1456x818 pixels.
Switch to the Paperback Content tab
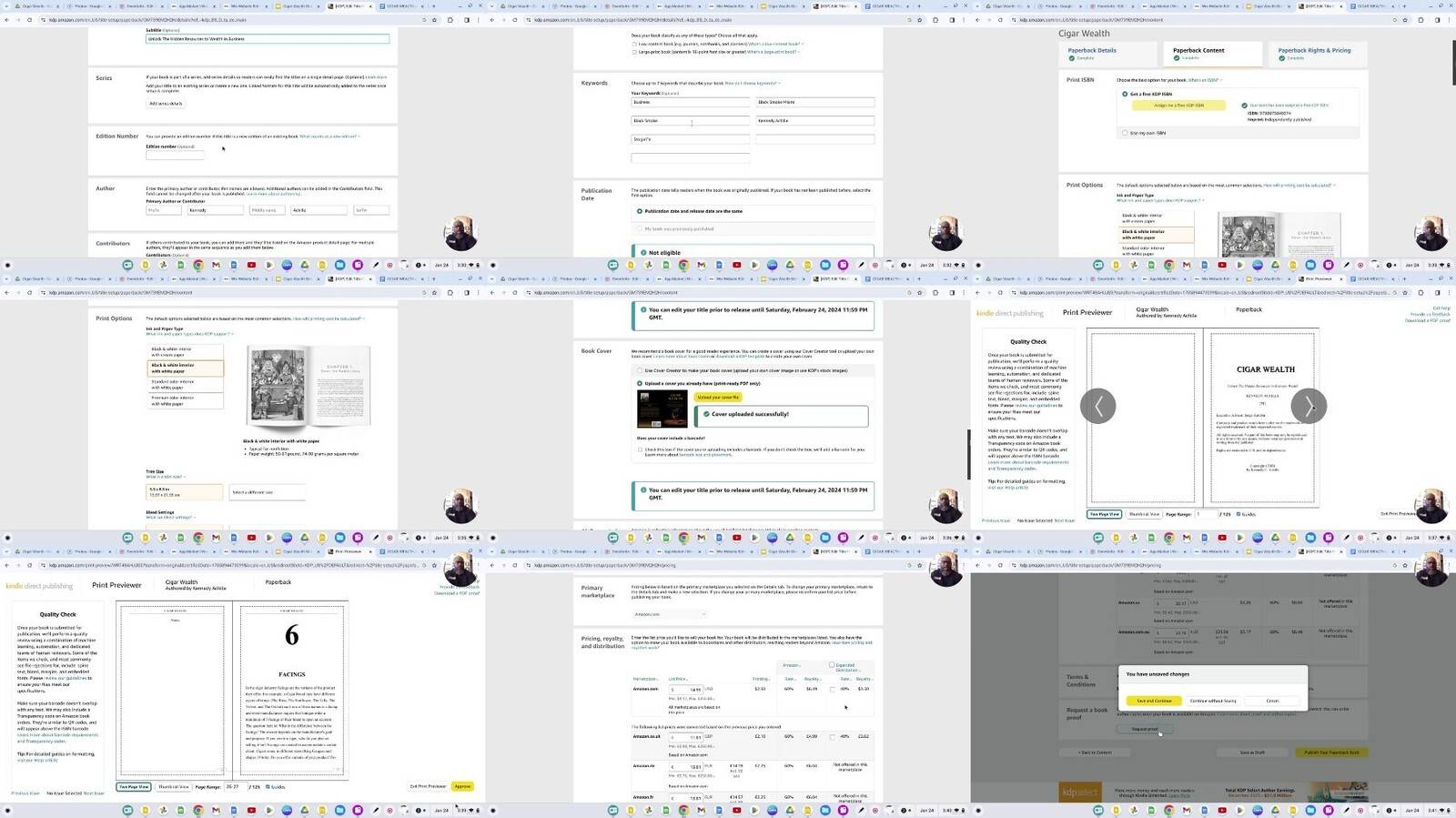click(1212, 54)
